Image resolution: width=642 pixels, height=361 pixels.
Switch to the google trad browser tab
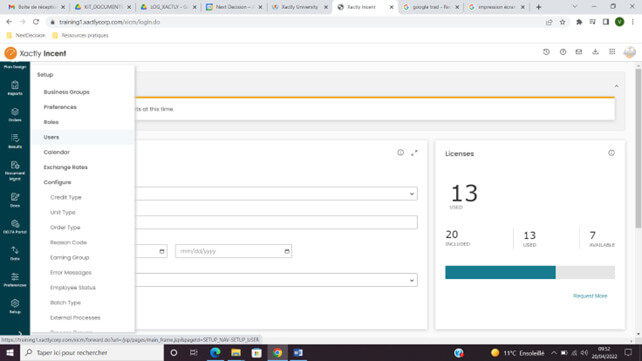click(x=430, y=7)
